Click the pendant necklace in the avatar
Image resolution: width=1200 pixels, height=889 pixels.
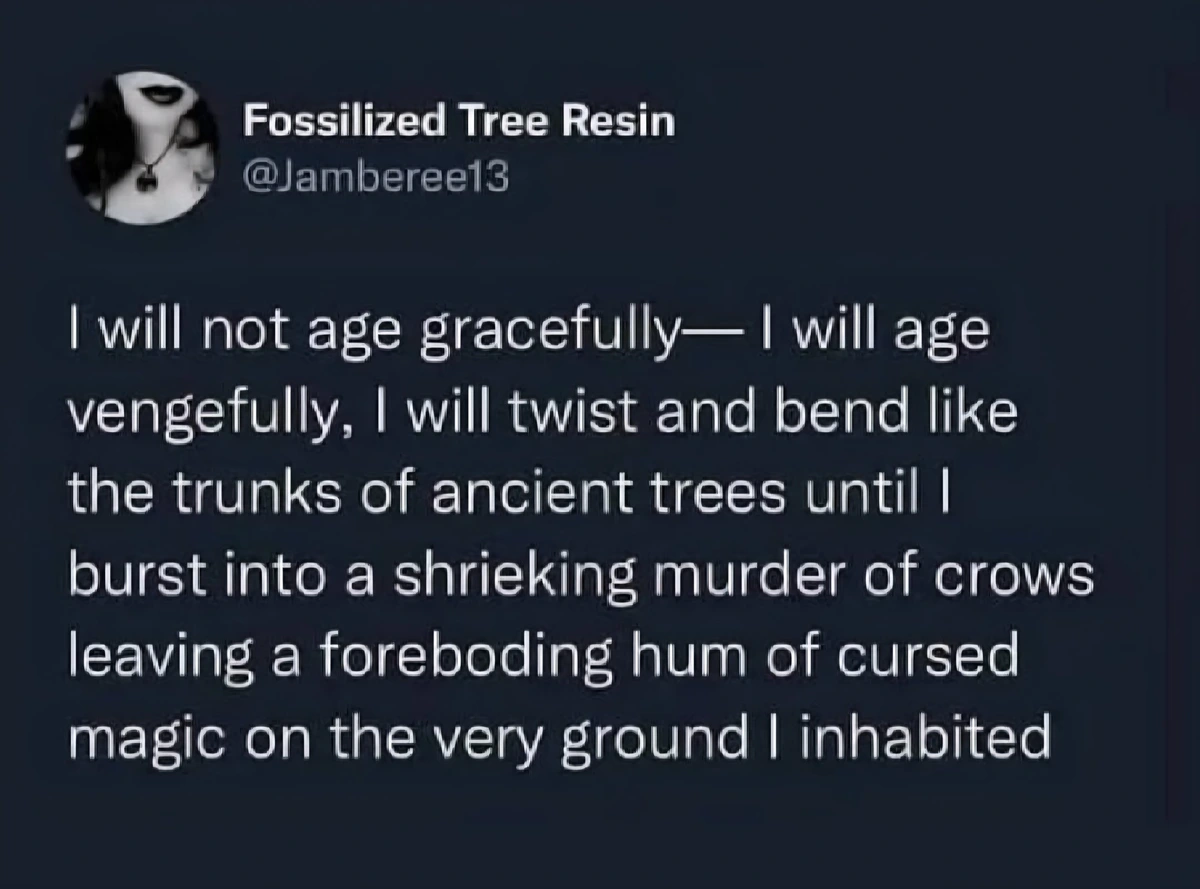click(148, 180)
